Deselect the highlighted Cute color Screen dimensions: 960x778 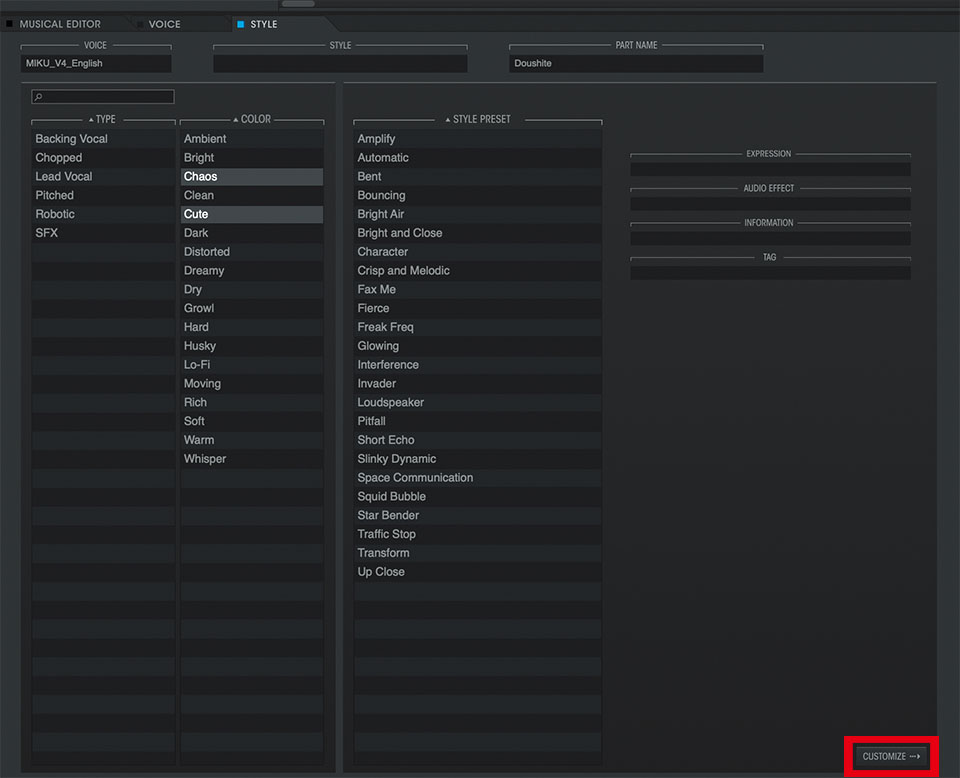[x=252, y=214]
